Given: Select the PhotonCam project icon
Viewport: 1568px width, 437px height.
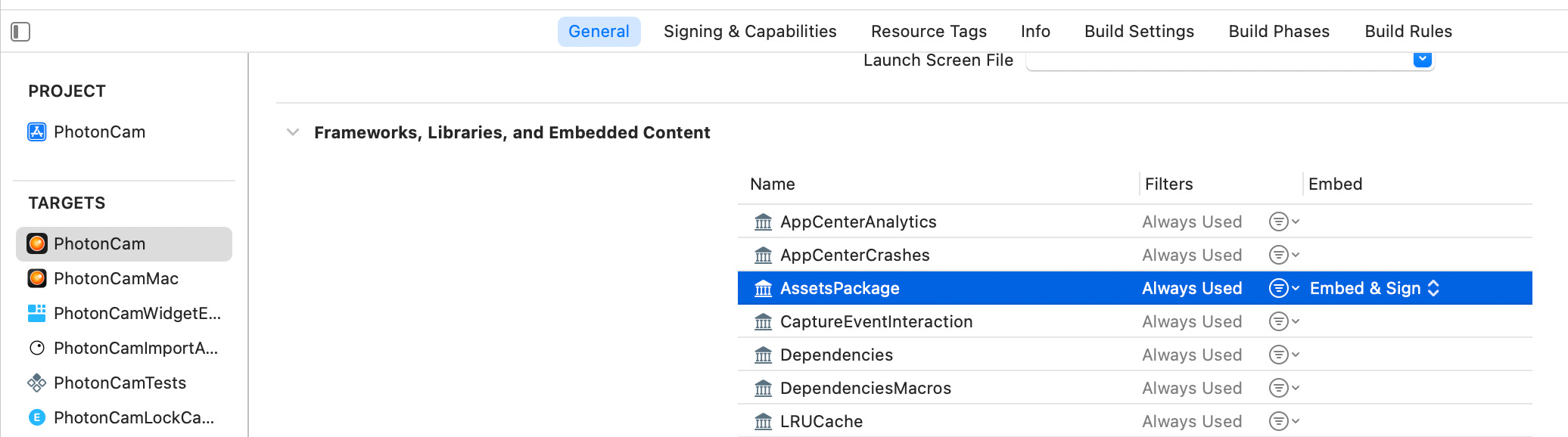Looking at the screenshot, I should (36, 132).
